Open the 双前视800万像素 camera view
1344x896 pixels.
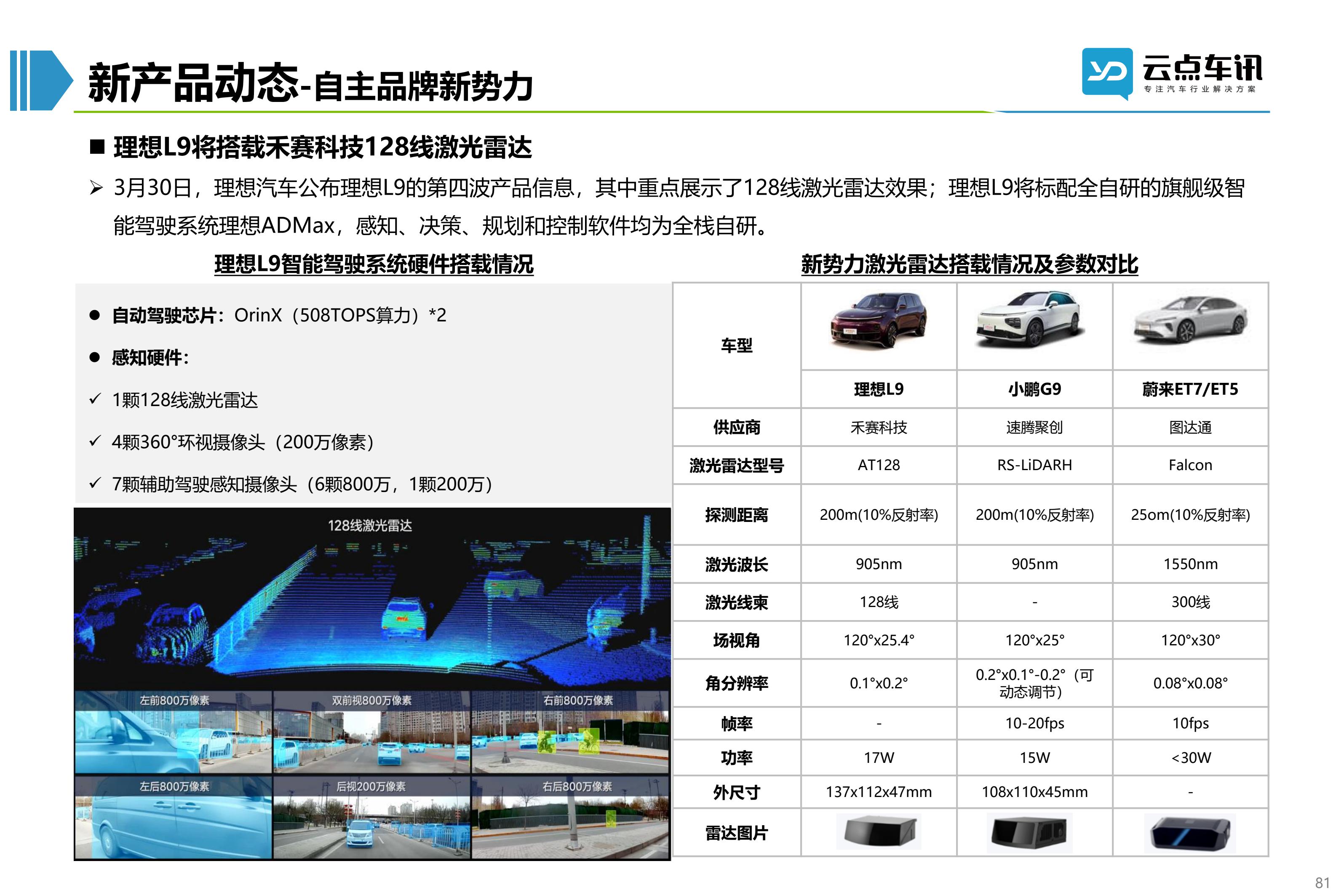pos(371,732)
